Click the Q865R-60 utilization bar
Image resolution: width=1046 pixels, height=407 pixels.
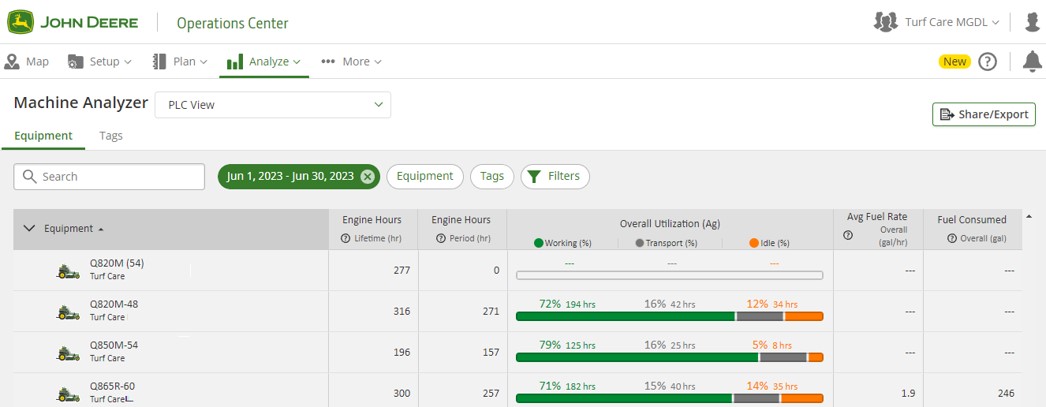tap(670, 398)
